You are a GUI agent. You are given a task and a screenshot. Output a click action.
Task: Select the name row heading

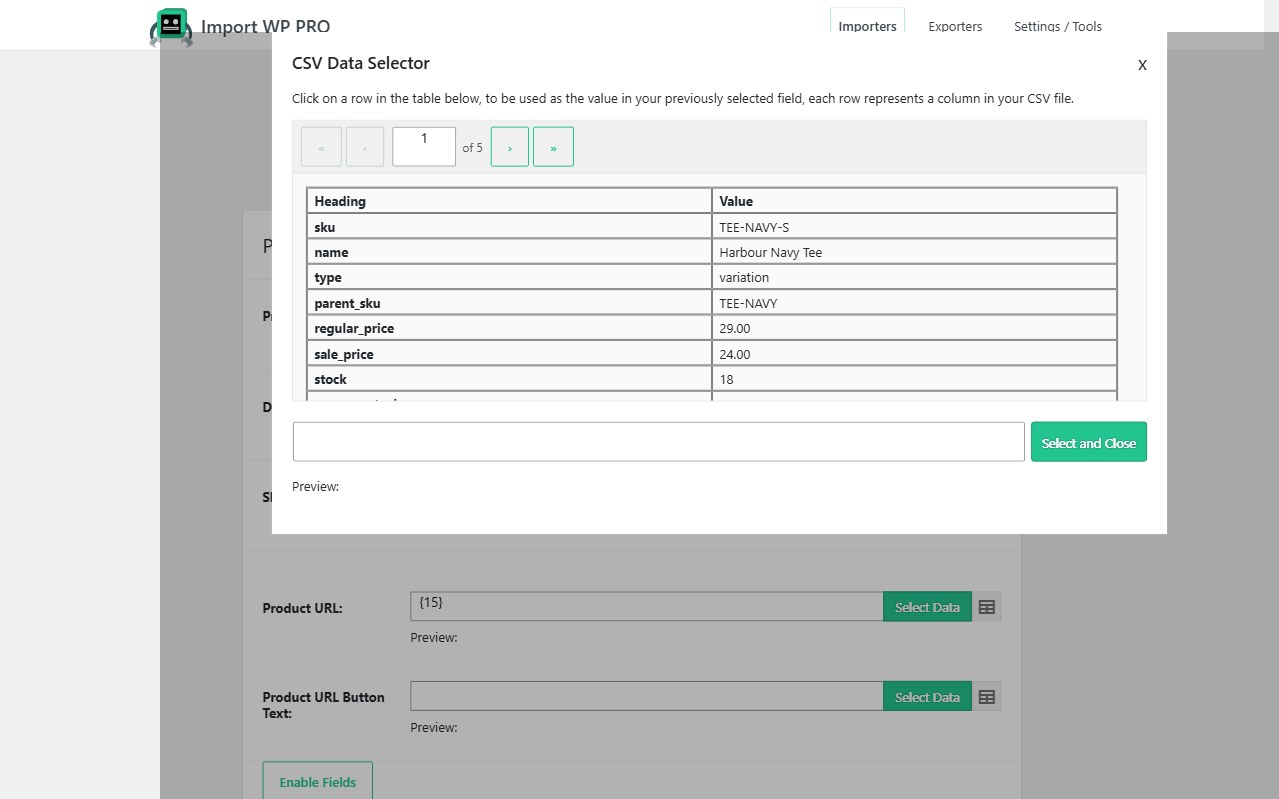tap(509, 252)
